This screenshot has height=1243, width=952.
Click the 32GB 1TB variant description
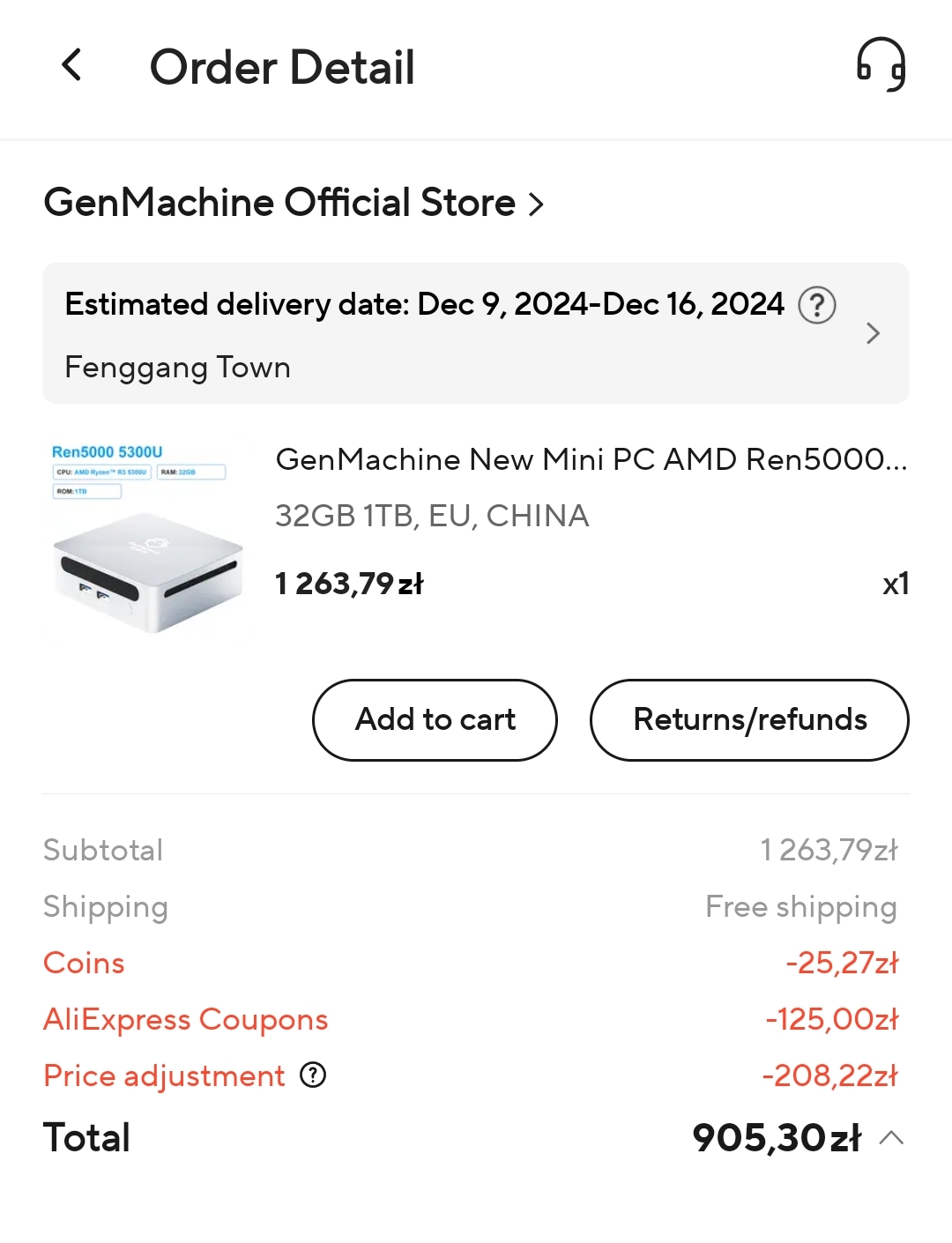tap(432, 516)
